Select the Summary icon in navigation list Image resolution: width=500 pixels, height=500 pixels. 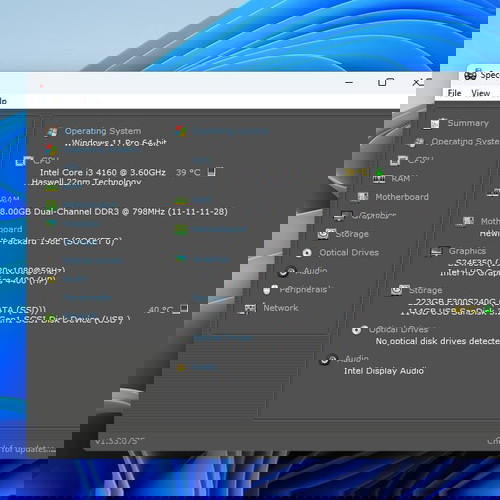(x=435, y=124)
